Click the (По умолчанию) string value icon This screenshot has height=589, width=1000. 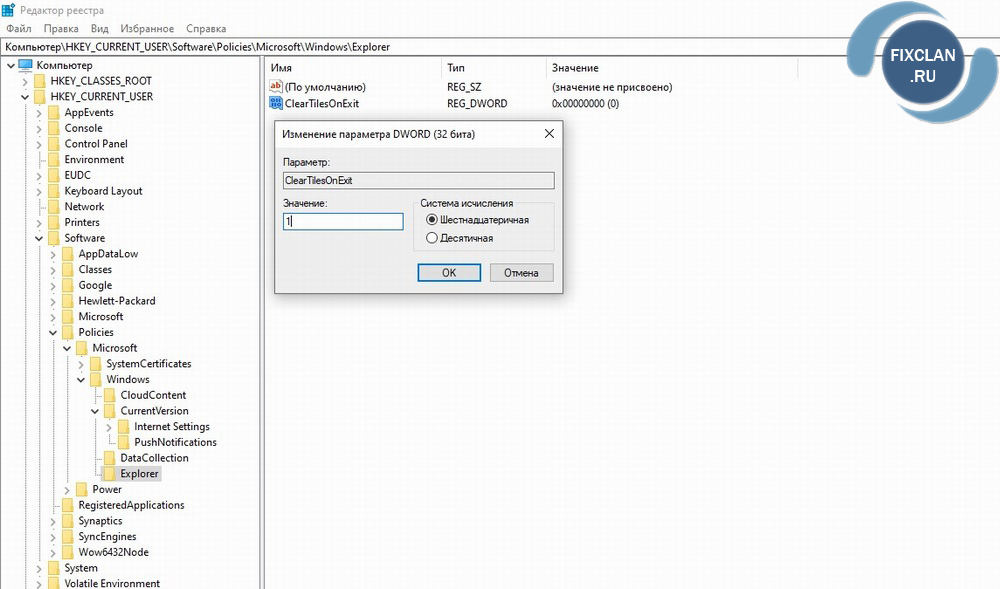(x=277, y=87)
